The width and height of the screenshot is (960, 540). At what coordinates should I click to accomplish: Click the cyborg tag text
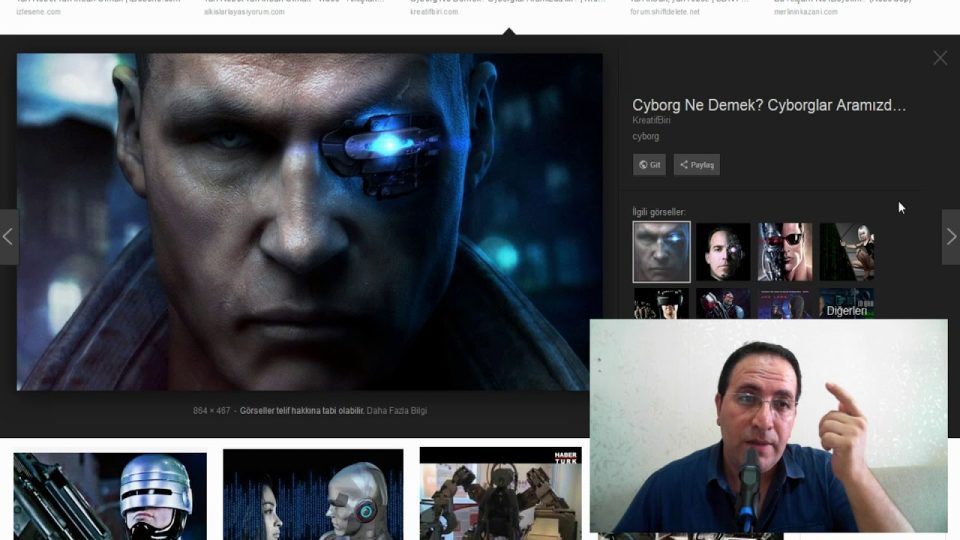coord(645,137)
